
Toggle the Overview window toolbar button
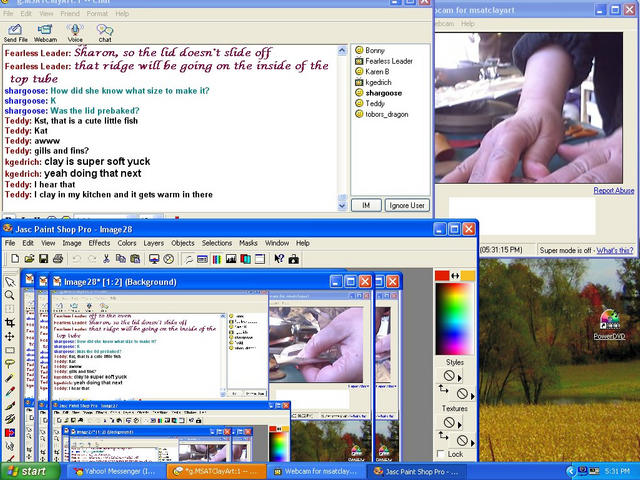coord(260,259)
